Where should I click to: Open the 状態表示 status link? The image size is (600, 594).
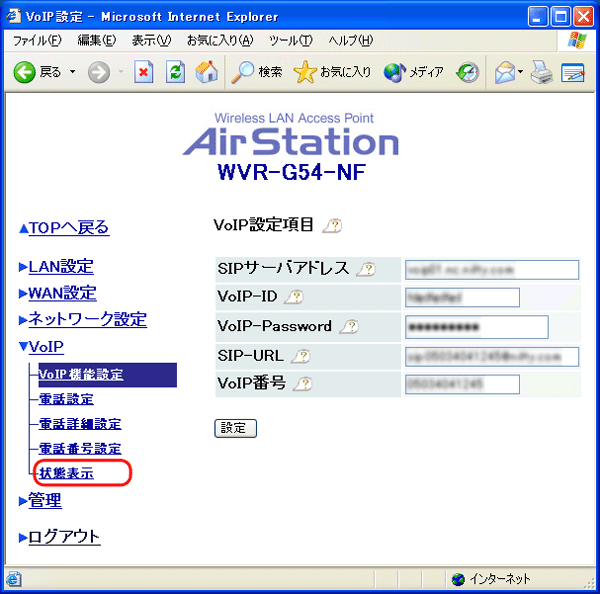pos(67,473)
